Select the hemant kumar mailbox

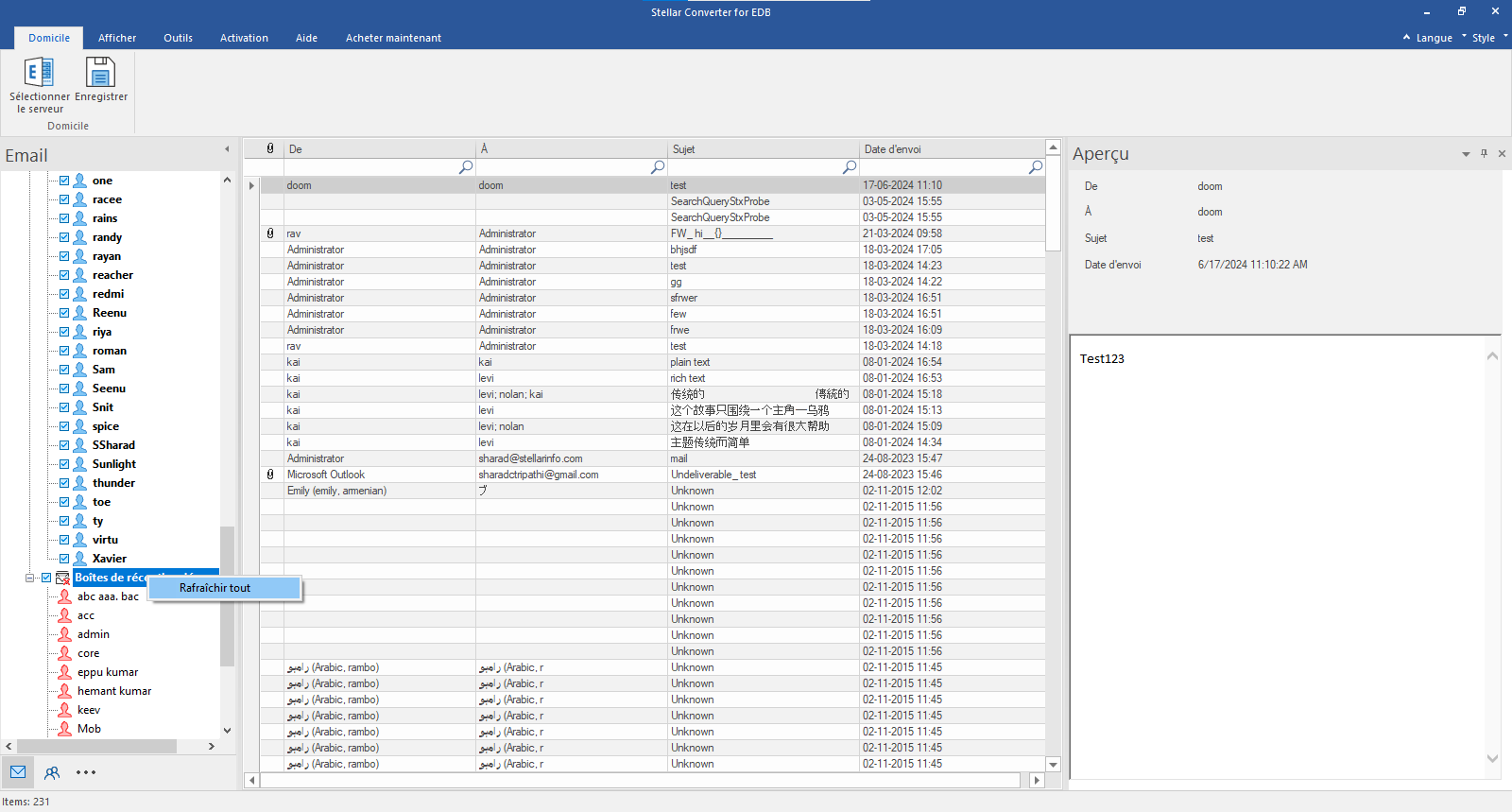coord(114,691)
